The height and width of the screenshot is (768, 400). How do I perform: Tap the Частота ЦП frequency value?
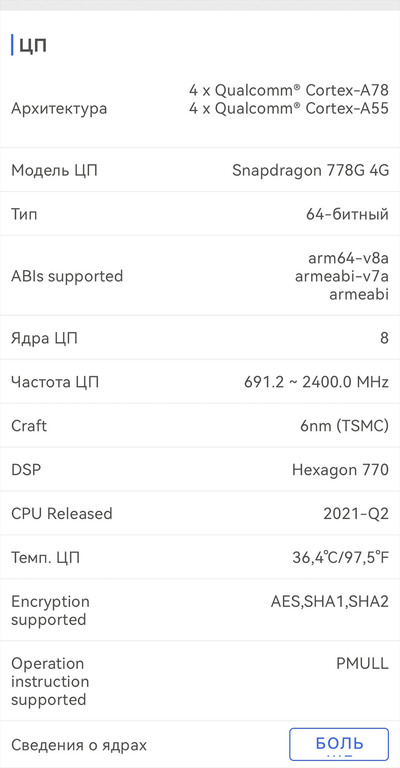(x=316, y=382)
